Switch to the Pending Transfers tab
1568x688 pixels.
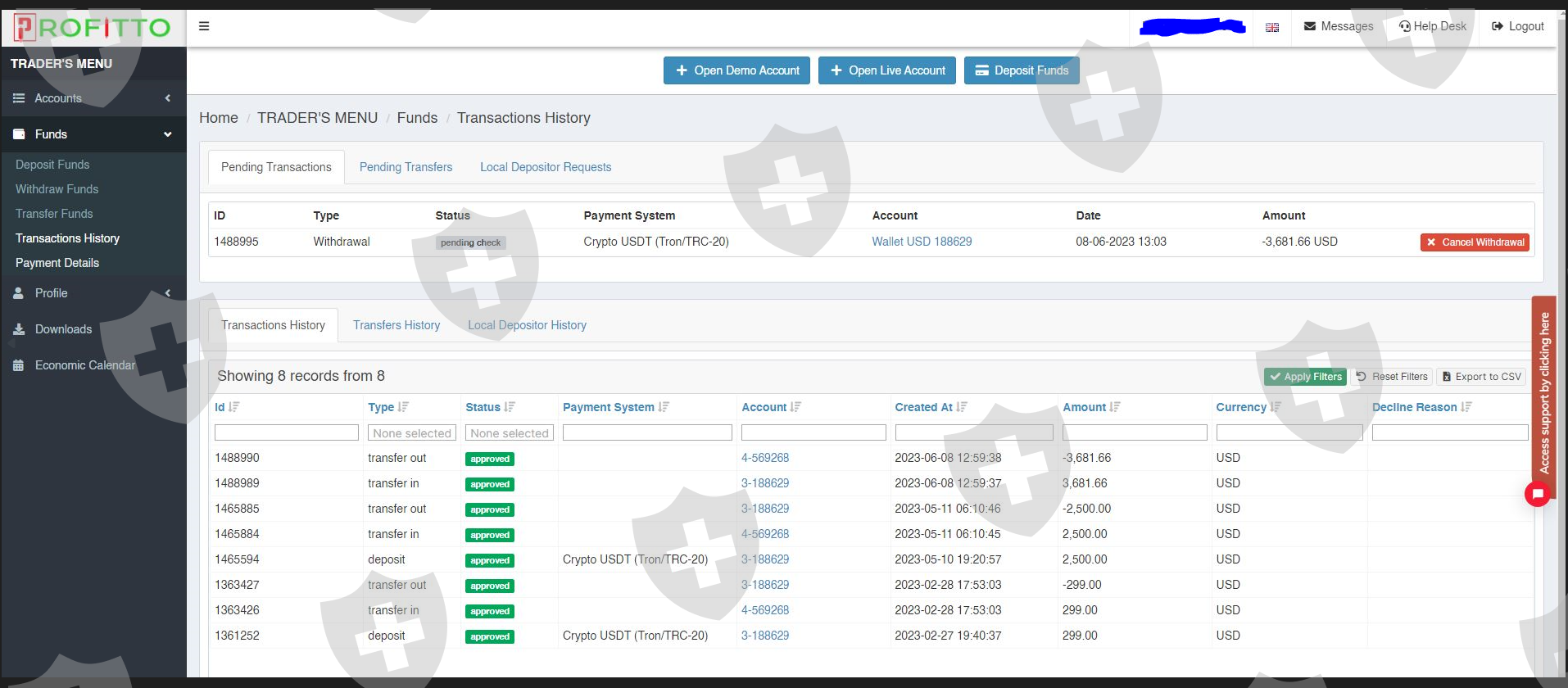click(x=406, y=167)
